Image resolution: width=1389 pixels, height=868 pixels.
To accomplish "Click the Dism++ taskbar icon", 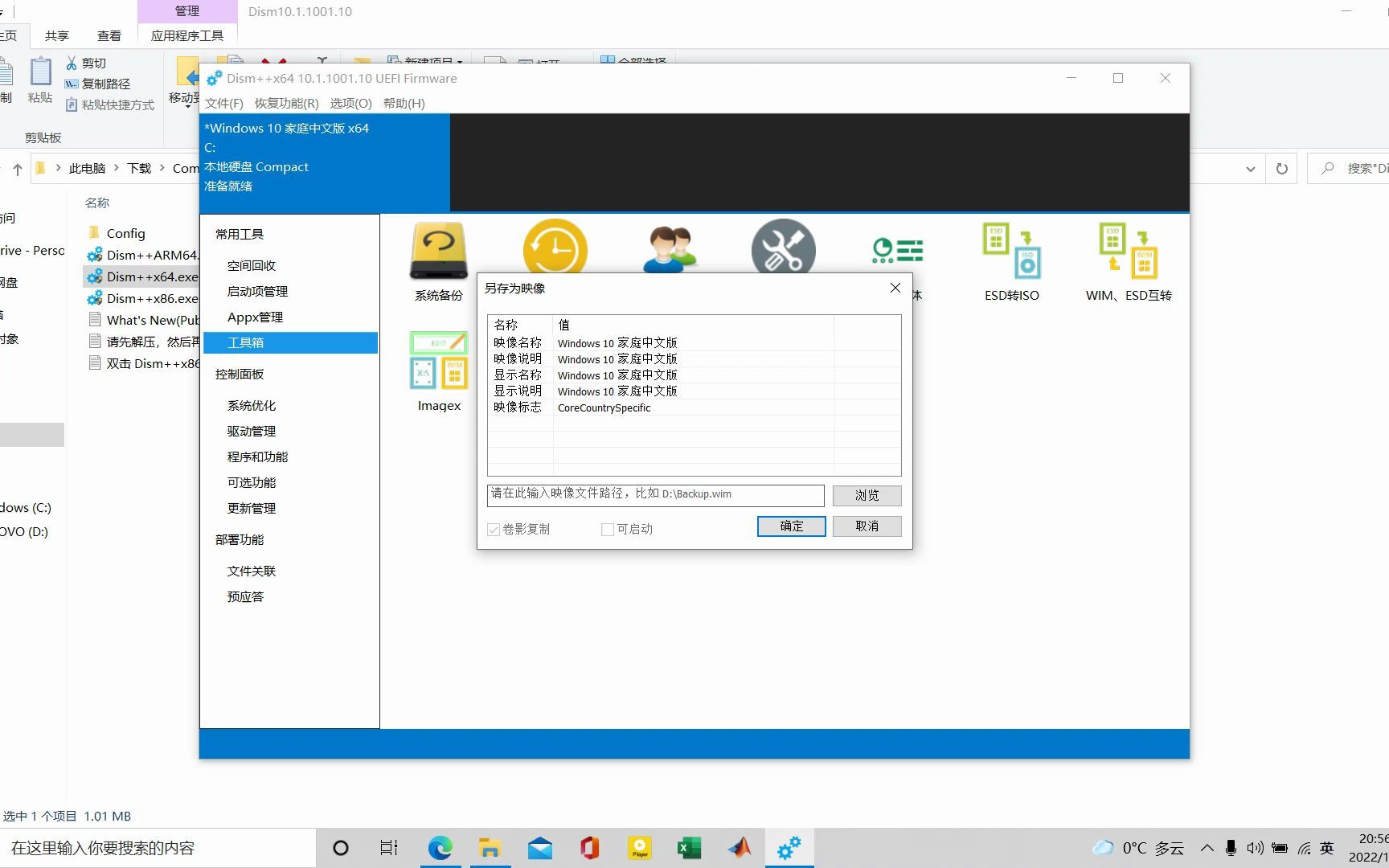I will pos(789,848).
